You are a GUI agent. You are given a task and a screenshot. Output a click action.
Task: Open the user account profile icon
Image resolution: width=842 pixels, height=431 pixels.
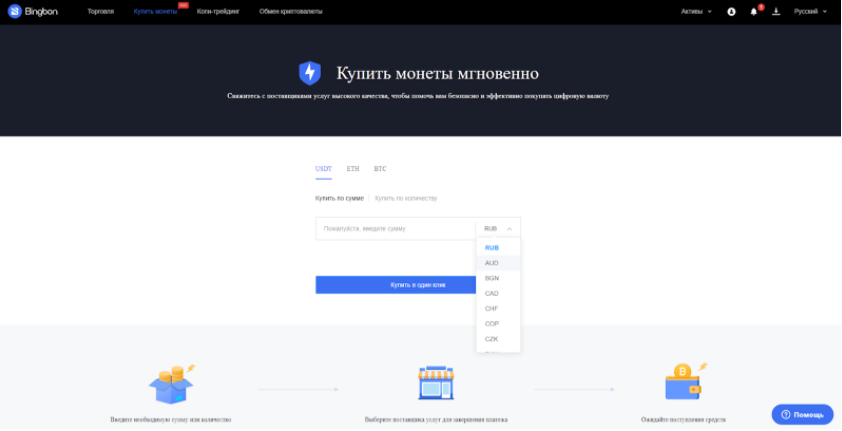[x=731, y=12]
